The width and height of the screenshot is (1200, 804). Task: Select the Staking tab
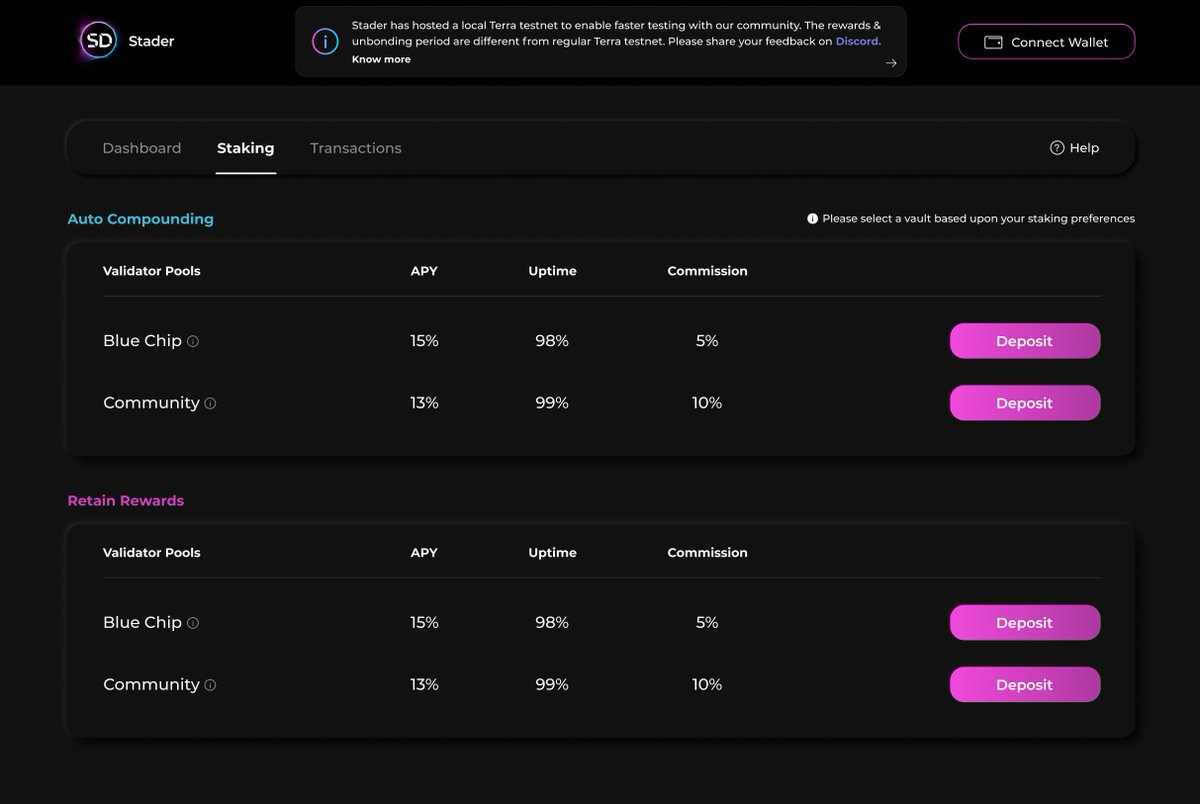[x=245, y=147]
